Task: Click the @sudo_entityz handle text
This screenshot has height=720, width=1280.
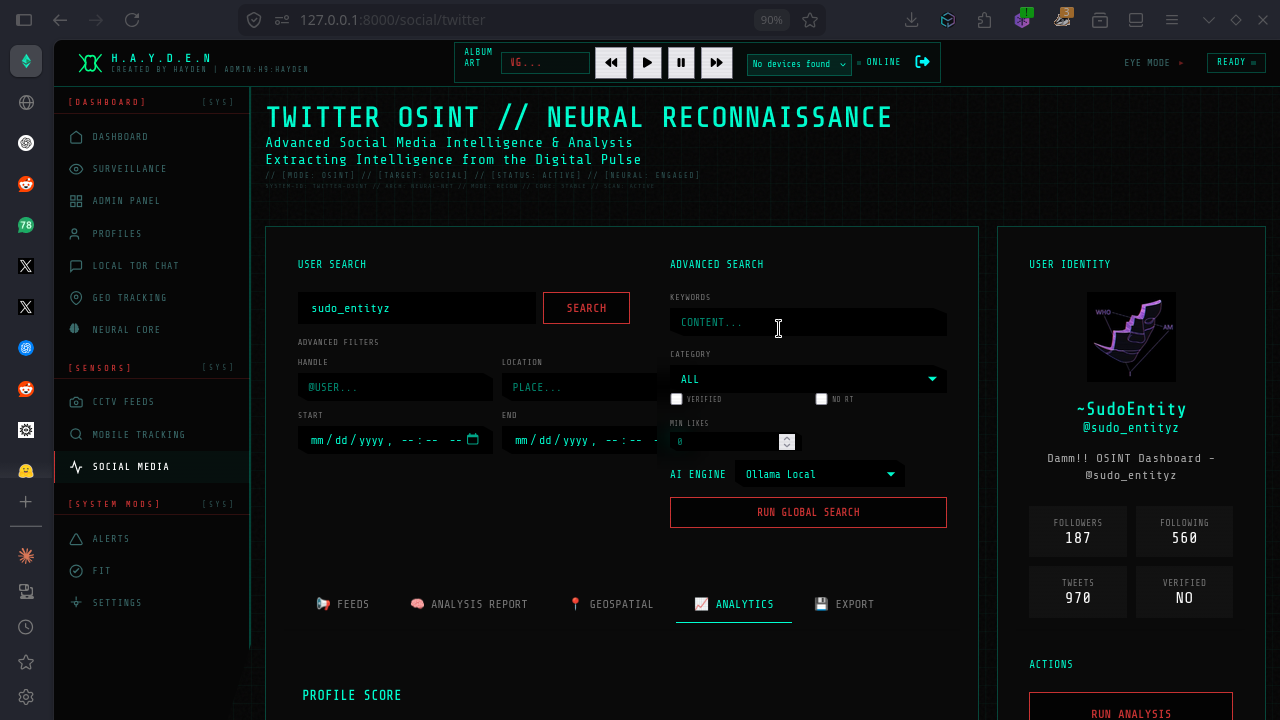Action: 1131,428
